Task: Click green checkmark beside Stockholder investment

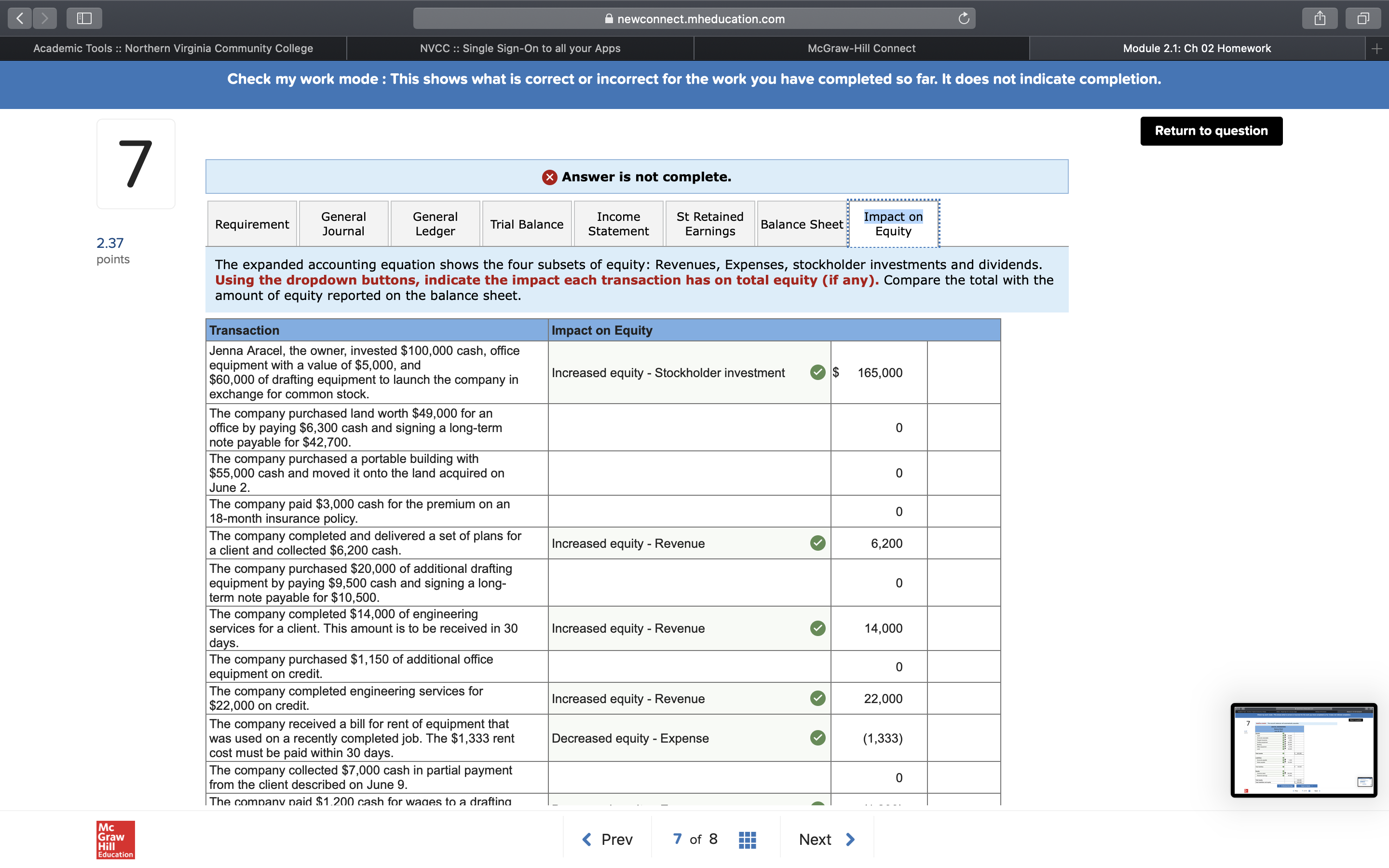Action: click(817, 373)
